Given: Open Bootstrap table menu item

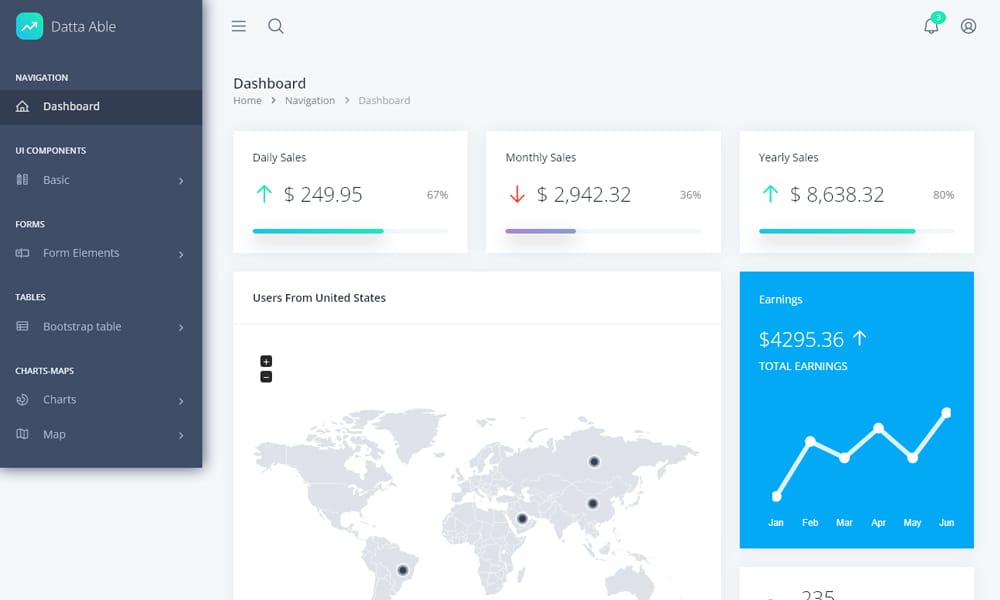Looking at the screenshot, I should (101, 326).
